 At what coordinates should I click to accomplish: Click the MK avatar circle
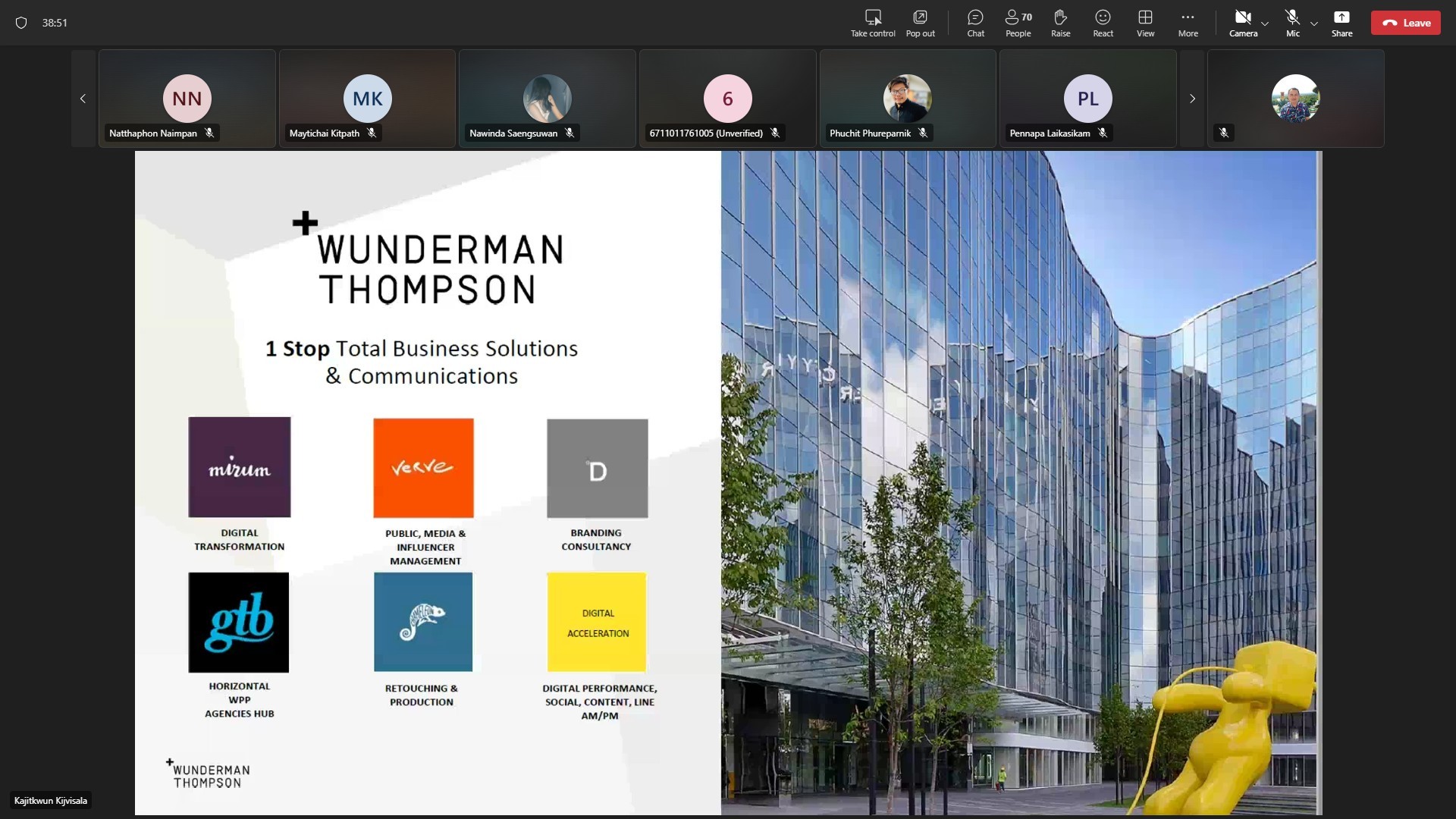click(x=367, y=99)
